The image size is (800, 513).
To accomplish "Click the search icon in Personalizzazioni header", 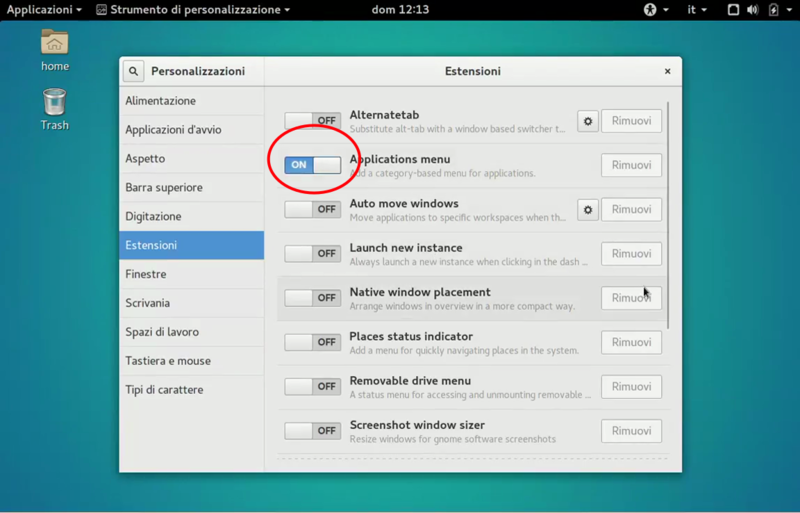I will pos(133,72).
